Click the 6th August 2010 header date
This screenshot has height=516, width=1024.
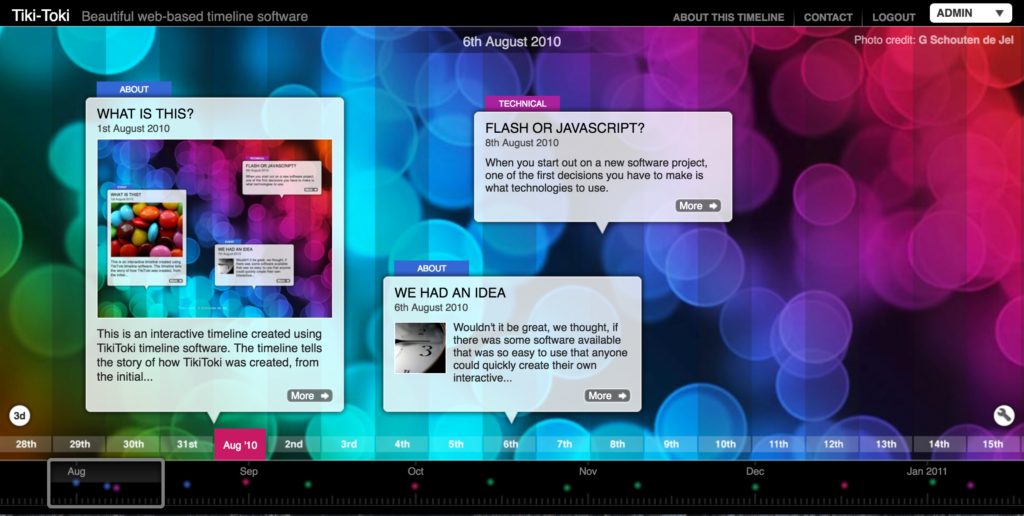point(511,42)
